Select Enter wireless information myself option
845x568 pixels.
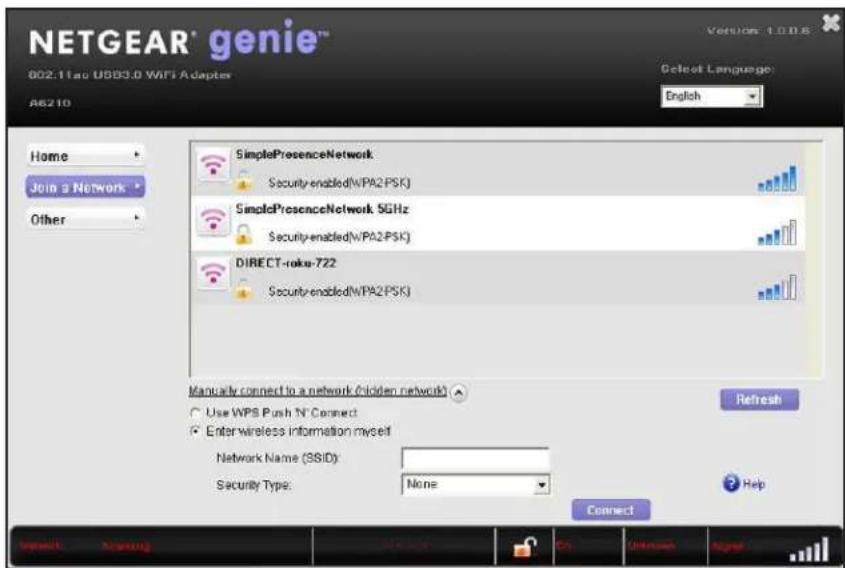pyautogui.click(x=196, y=431)
